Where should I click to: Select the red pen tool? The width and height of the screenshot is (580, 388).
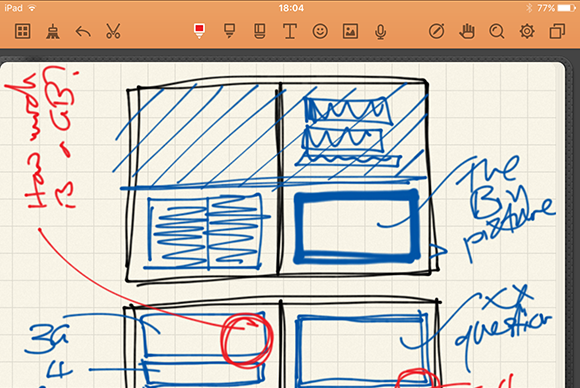point(199,31)
